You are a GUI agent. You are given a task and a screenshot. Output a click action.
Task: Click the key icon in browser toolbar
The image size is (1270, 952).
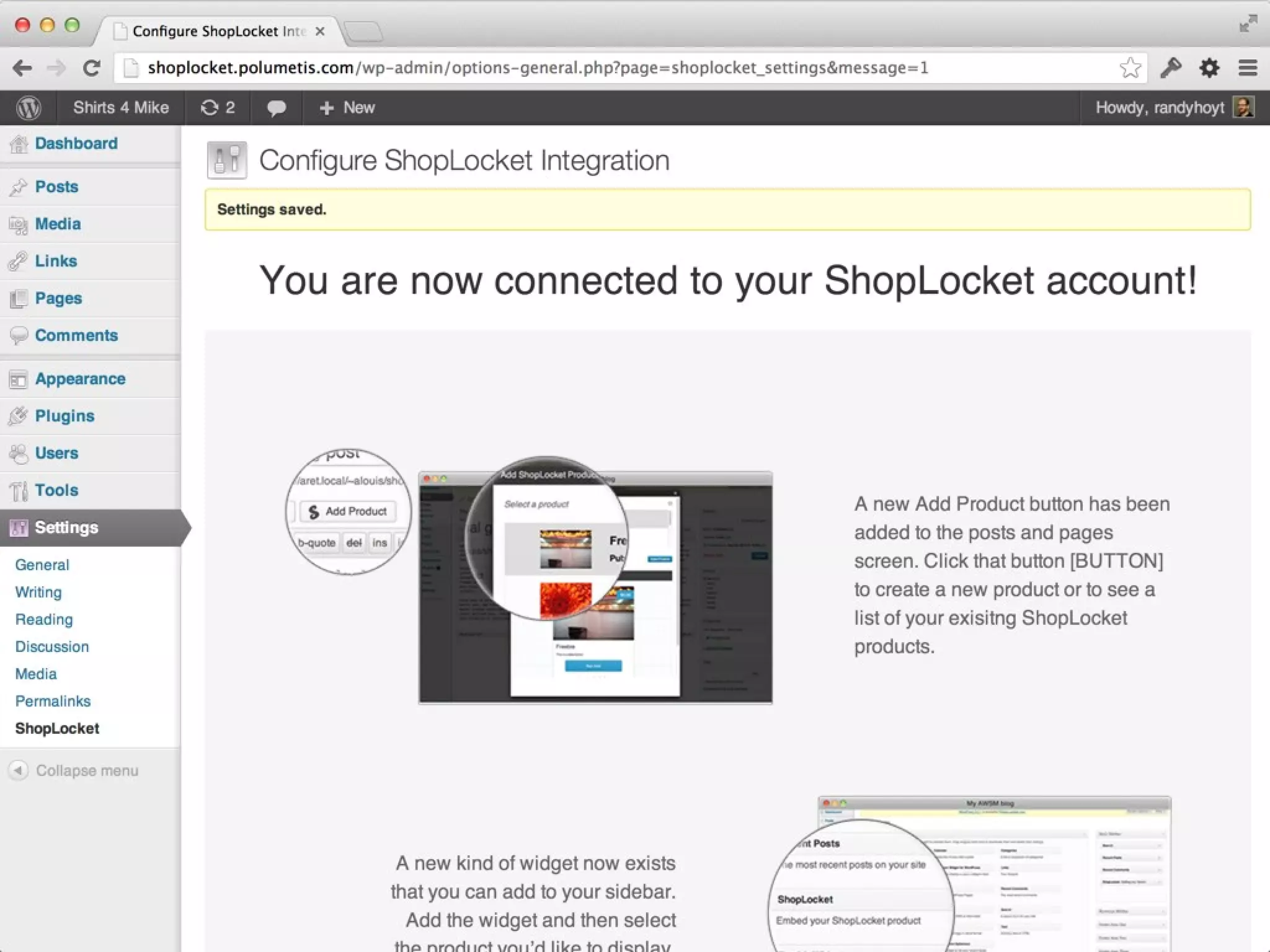click(x=1171, y=68)
